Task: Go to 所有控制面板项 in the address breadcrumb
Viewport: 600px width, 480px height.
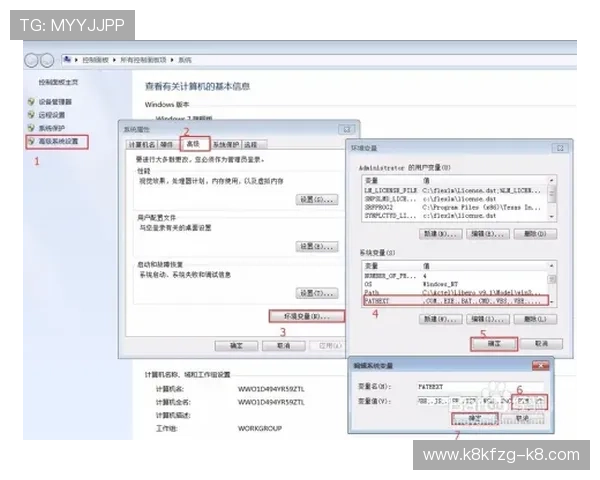Action: [143, 60]
